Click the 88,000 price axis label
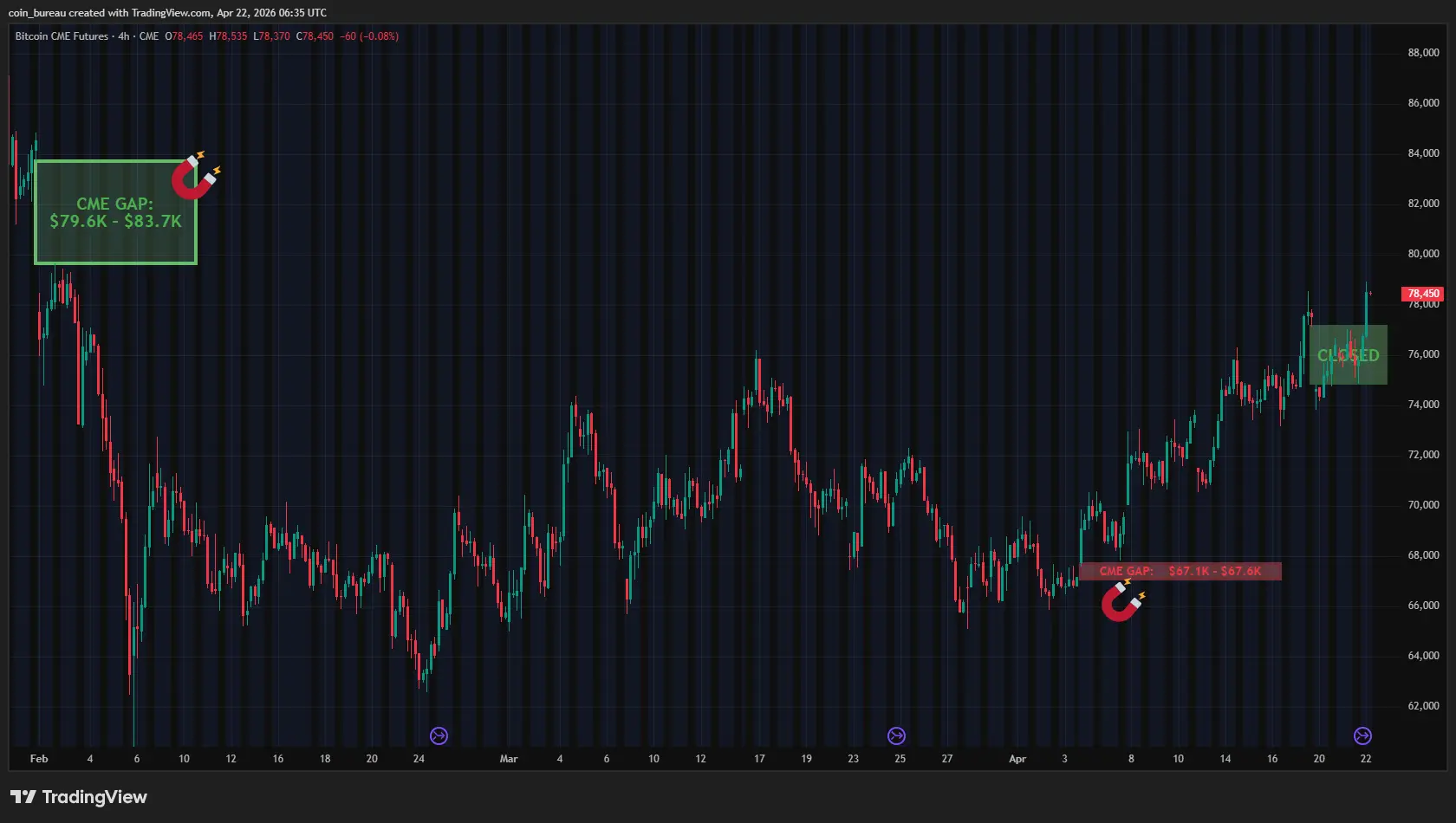Viewport: 1456px width, 823px height. coord(1423,53)
